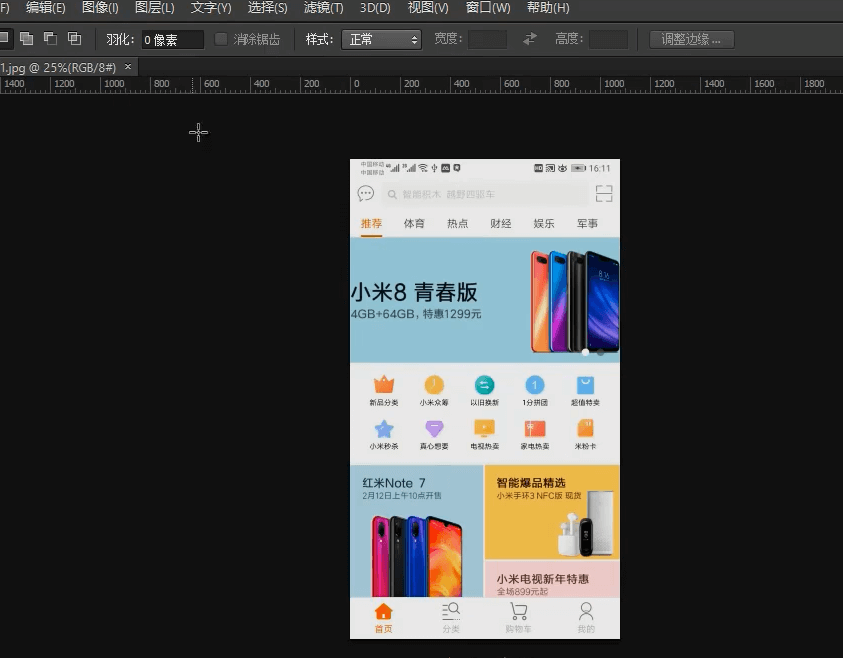Open the 图层(L) menu
Image resolution: width=843 pixels, height=658 pixels.
tap(154, 8)
